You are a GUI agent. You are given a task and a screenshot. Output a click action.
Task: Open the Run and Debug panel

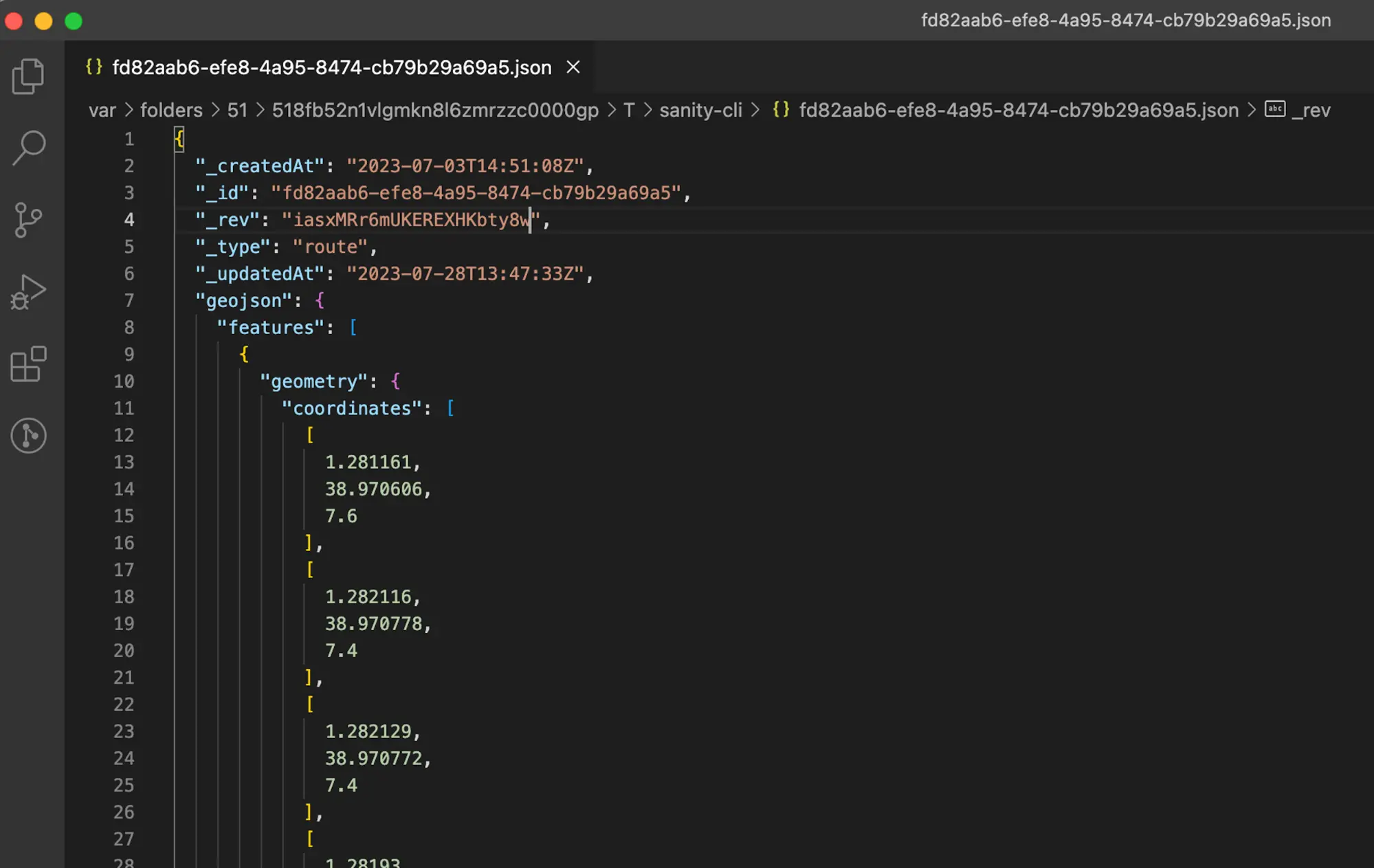(x=28, y=291)
